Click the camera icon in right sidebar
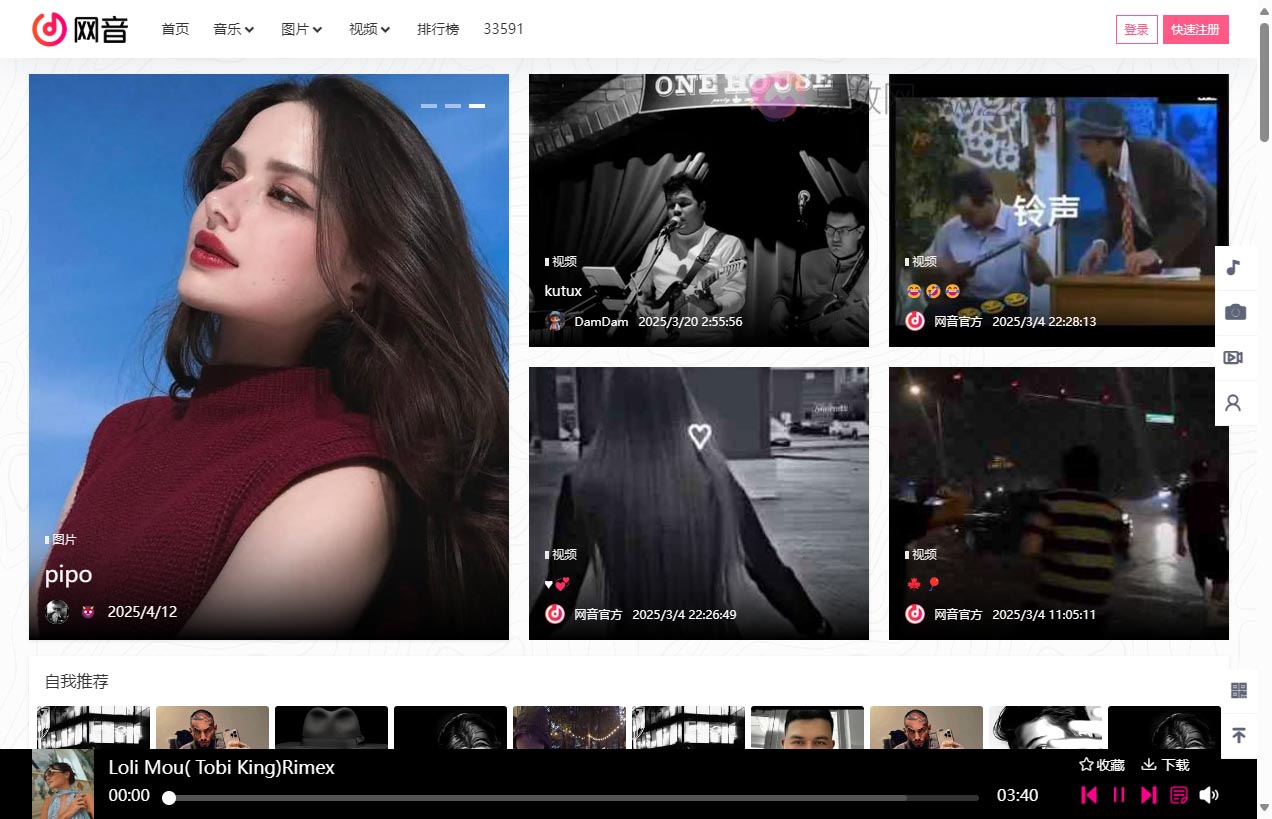Screen dimensions: 1272x819 1235,312
